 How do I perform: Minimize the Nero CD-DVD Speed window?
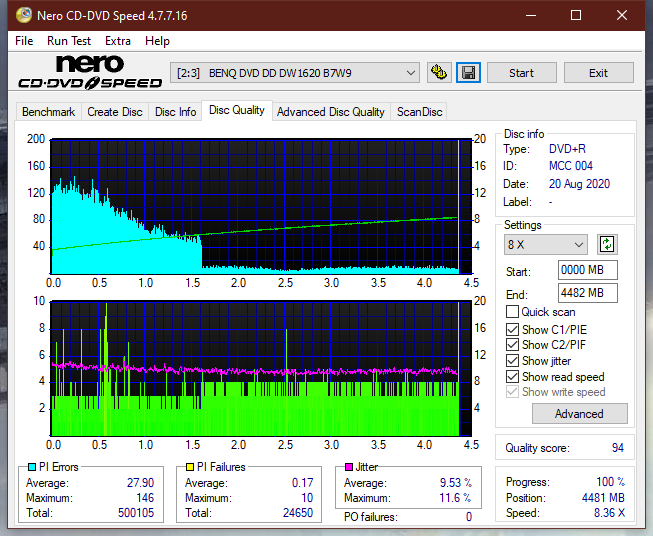(531, 15)
